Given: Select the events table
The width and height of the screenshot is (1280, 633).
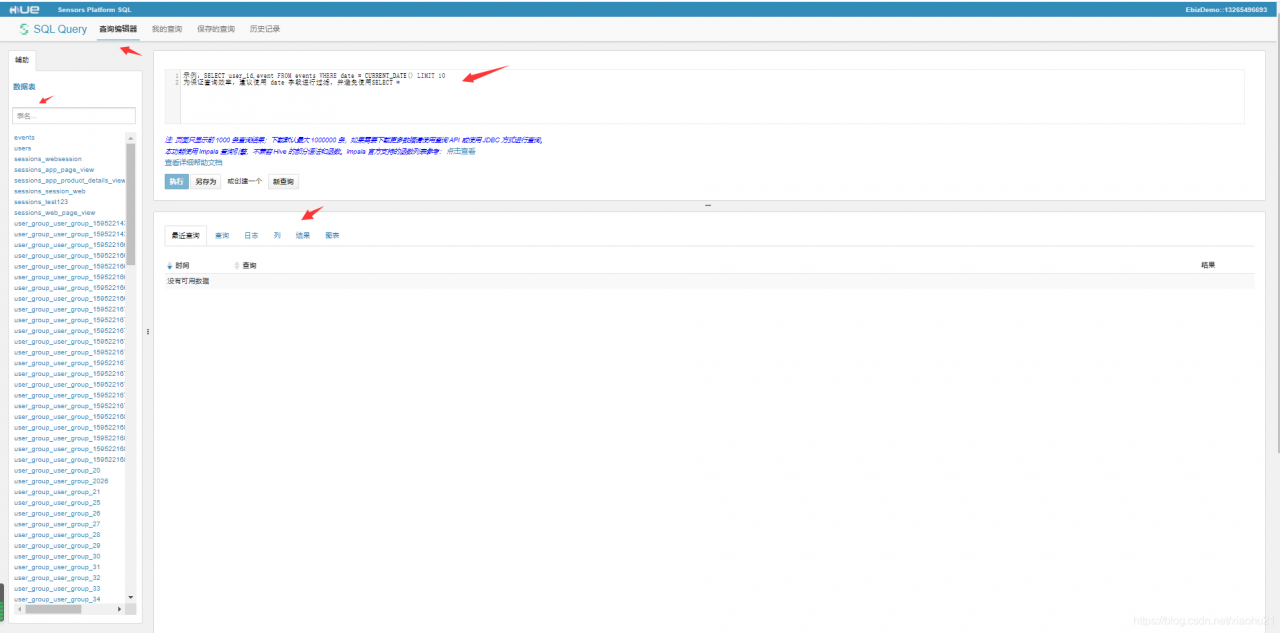Looking at the screenshot, I should (24, 137).
